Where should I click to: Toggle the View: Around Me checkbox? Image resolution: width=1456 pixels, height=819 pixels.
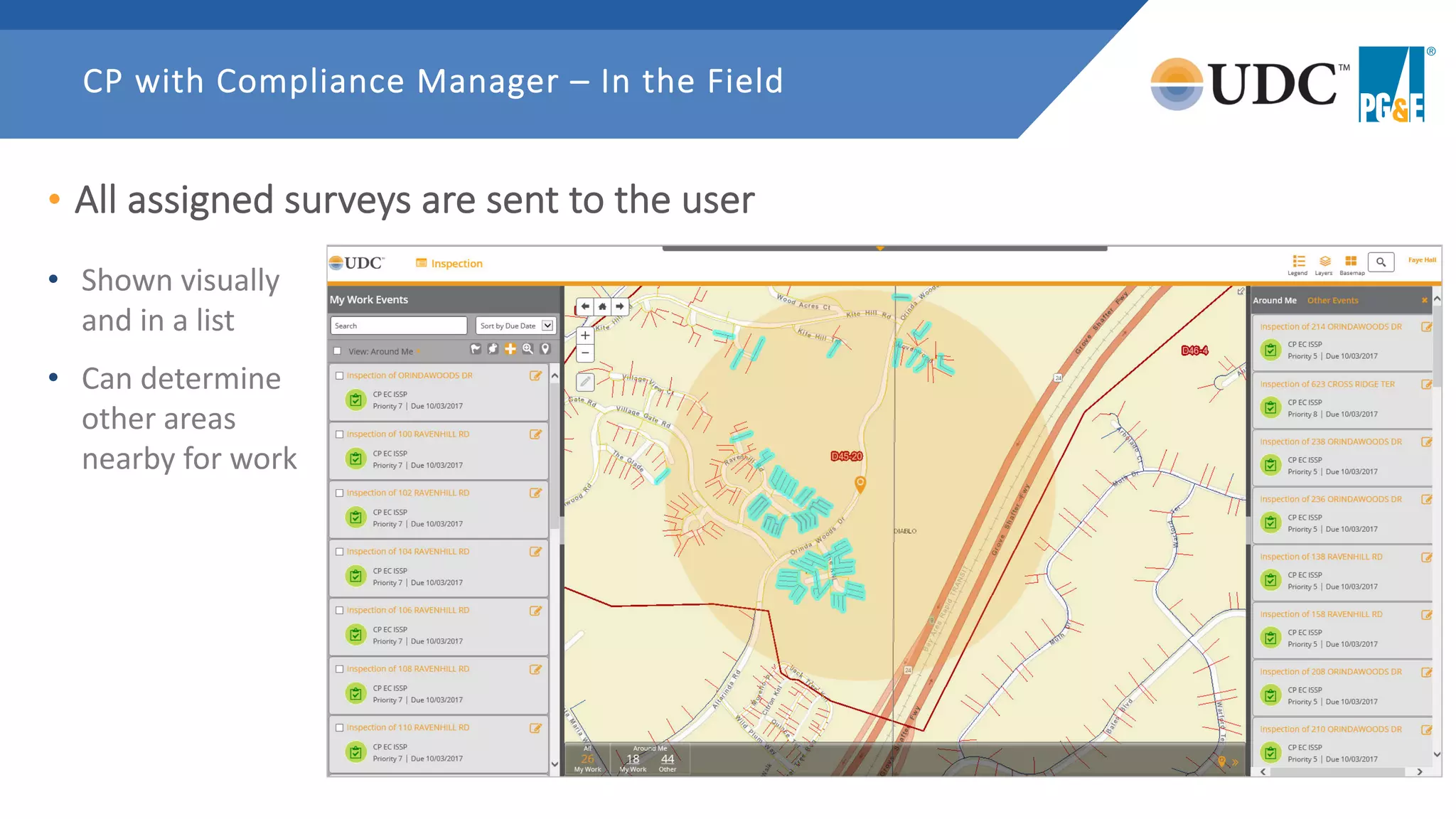(x=338, y=351)
